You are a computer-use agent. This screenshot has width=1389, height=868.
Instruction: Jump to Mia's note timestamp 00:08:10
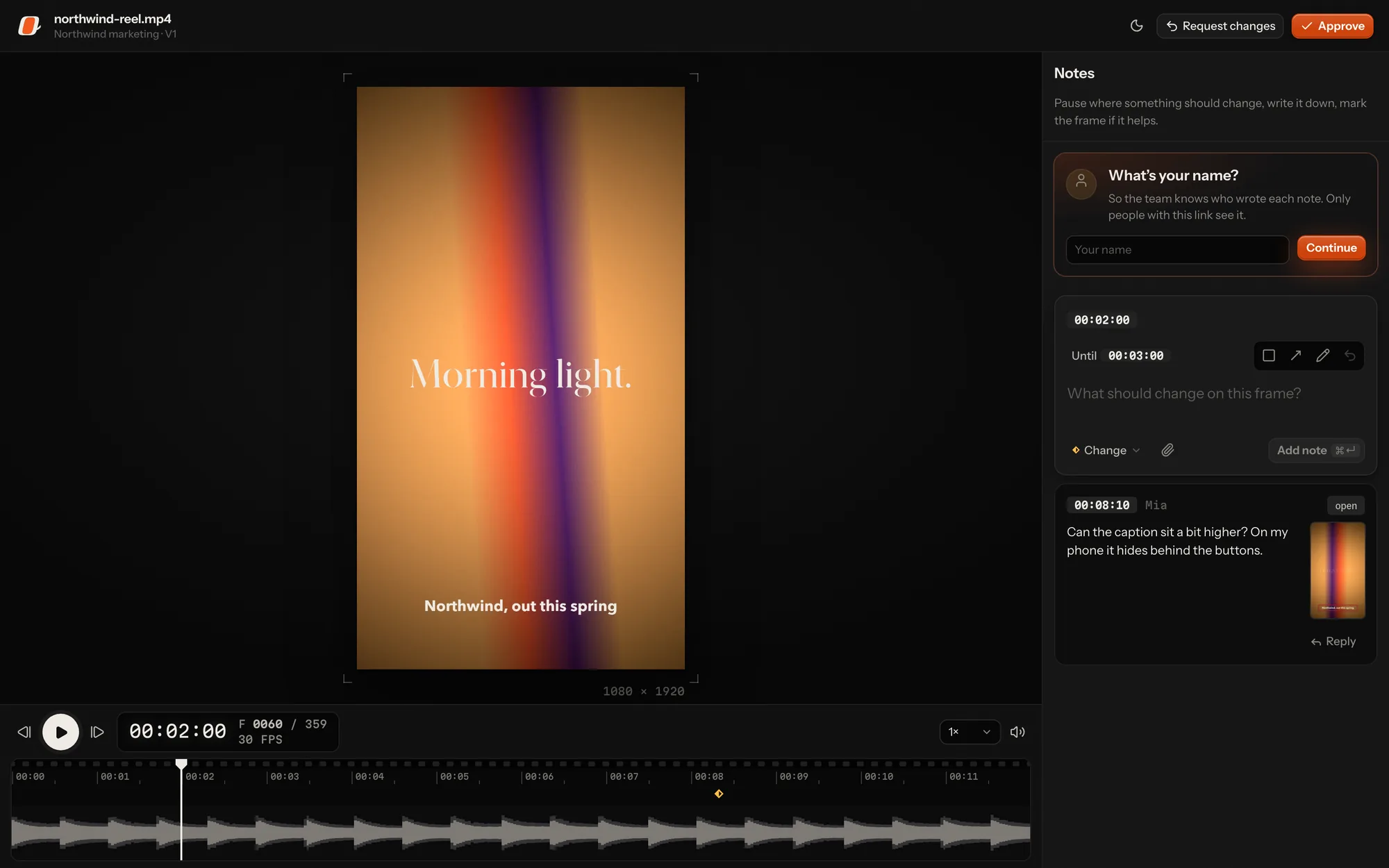pos(1101,505)
